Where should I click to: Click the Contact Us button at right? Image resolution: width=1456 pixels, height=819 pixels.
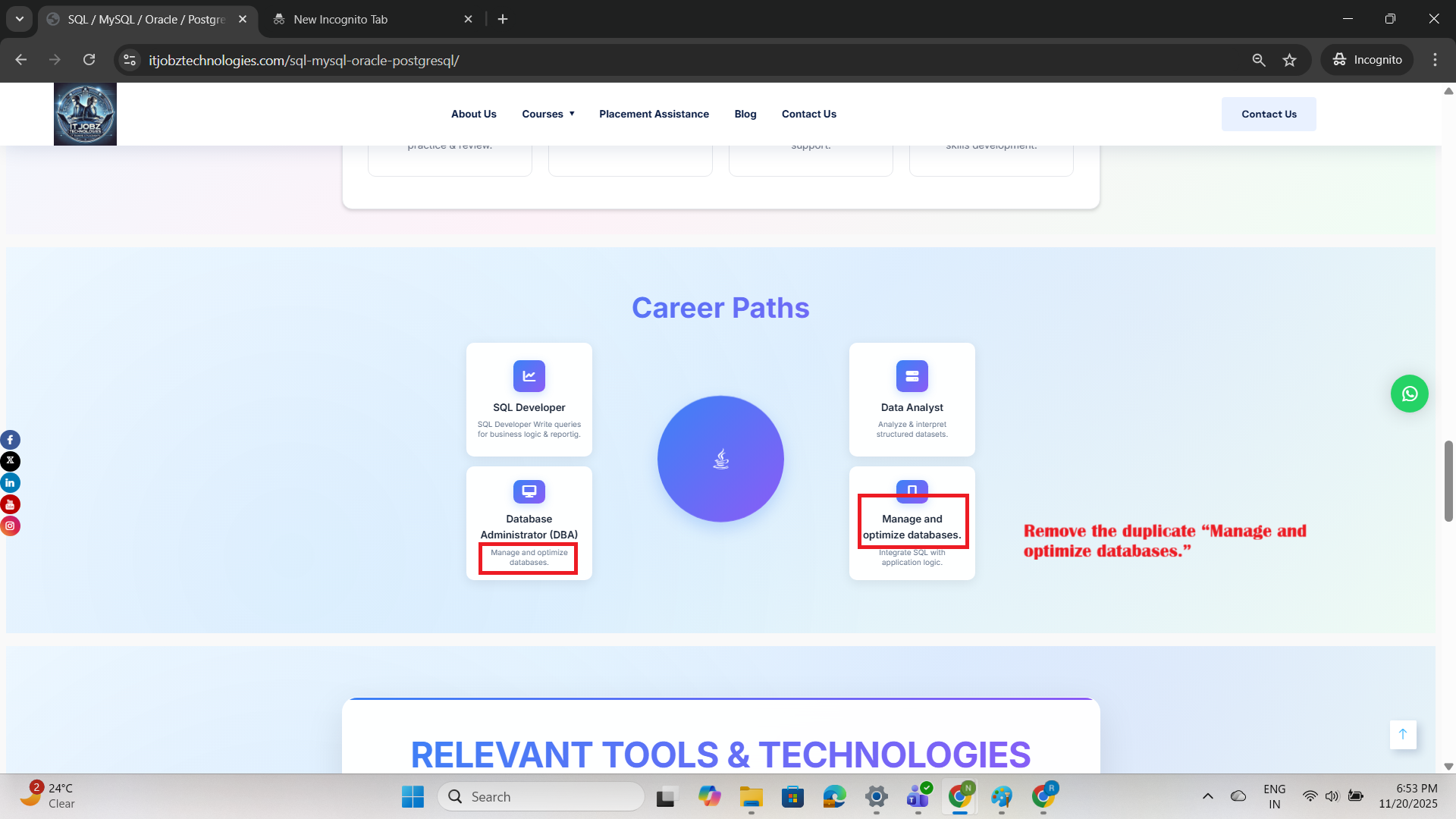pyautogui.click(x=1268, y=114)
